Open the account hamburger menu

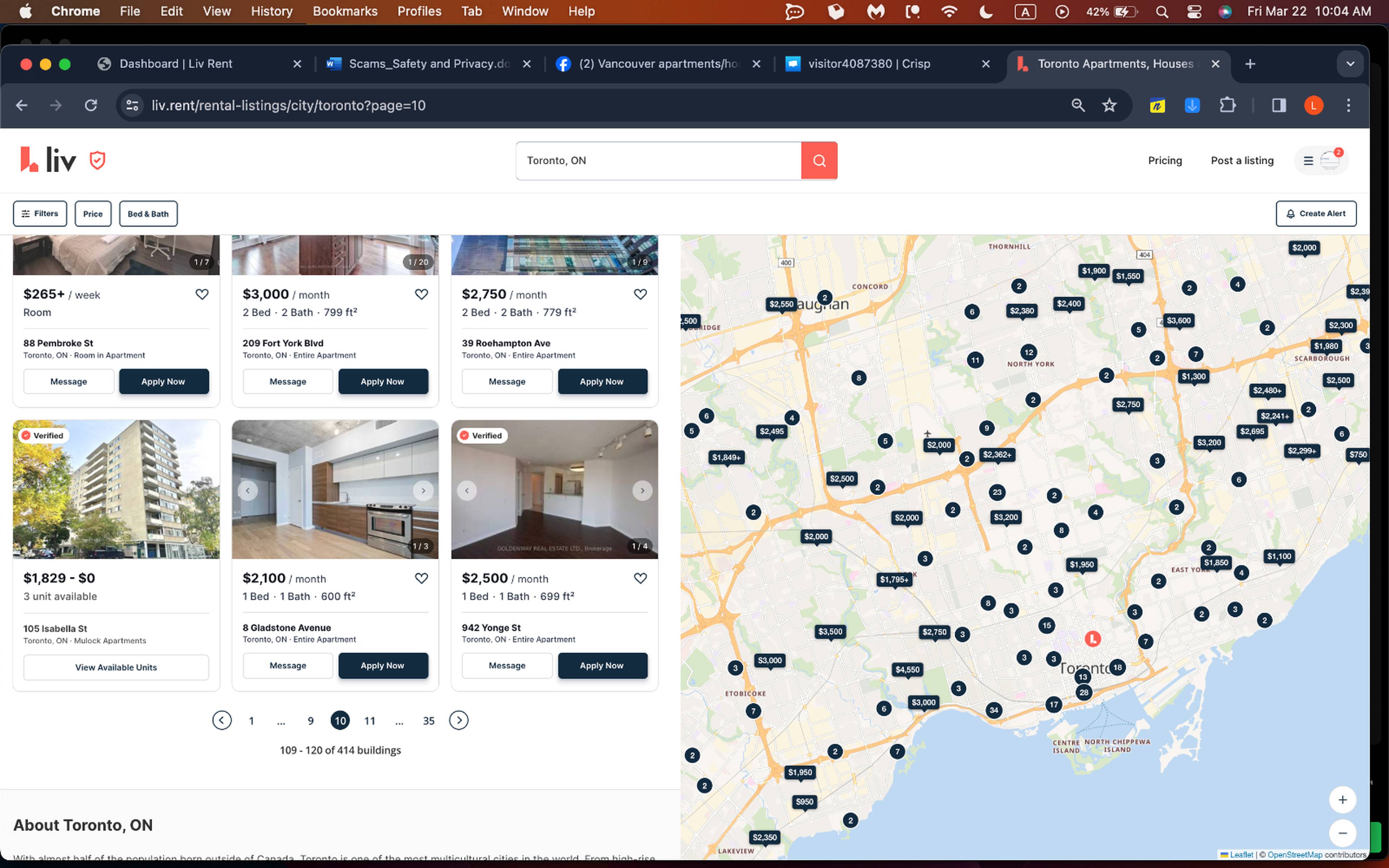(x=1309, y=161)
